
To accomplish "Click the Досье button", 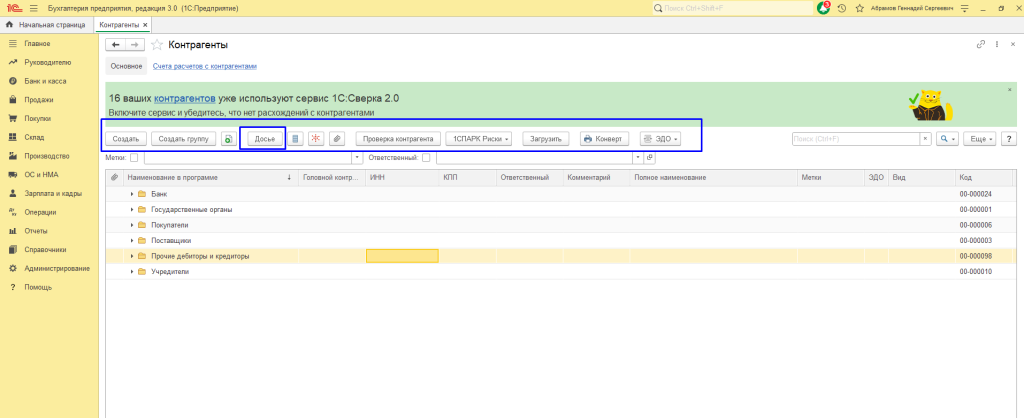I will (265, 139).
